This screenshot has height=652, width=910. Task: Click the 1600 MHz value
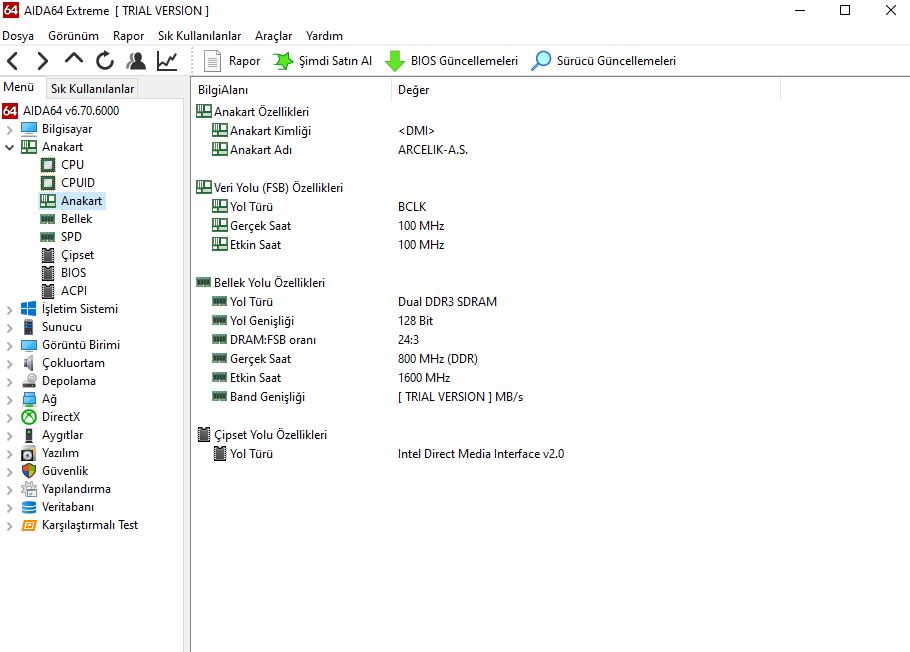pyautogui.click(x=424, y=378)
